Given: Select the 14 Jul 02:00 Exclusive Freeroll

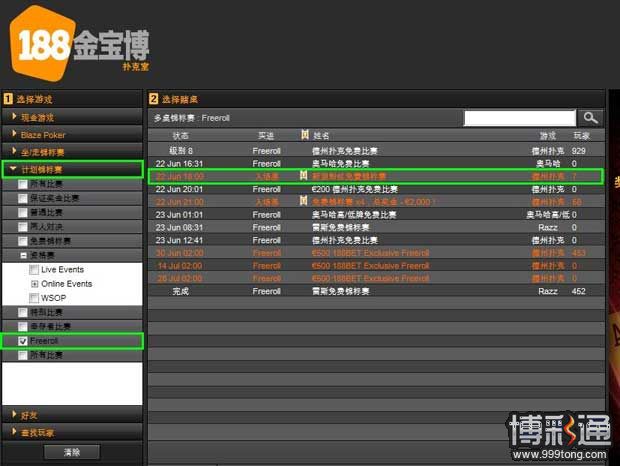Looking at the screenshot, I should [376, 265].
